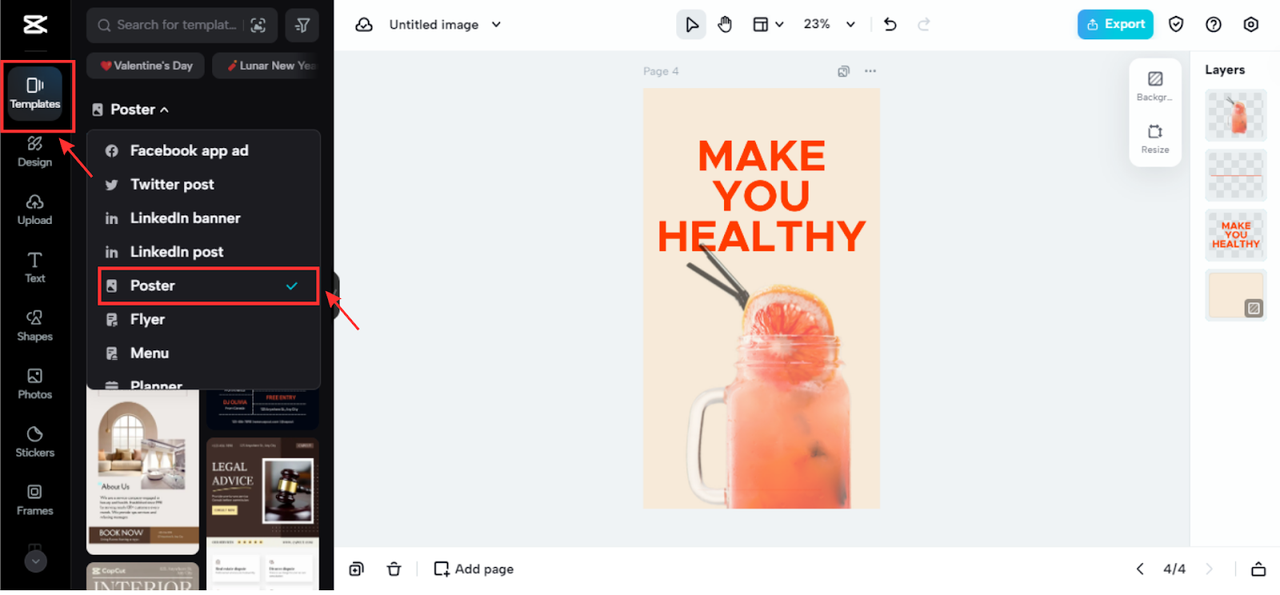Open the Legal Advice template thumbnail

tap(263, 515)
